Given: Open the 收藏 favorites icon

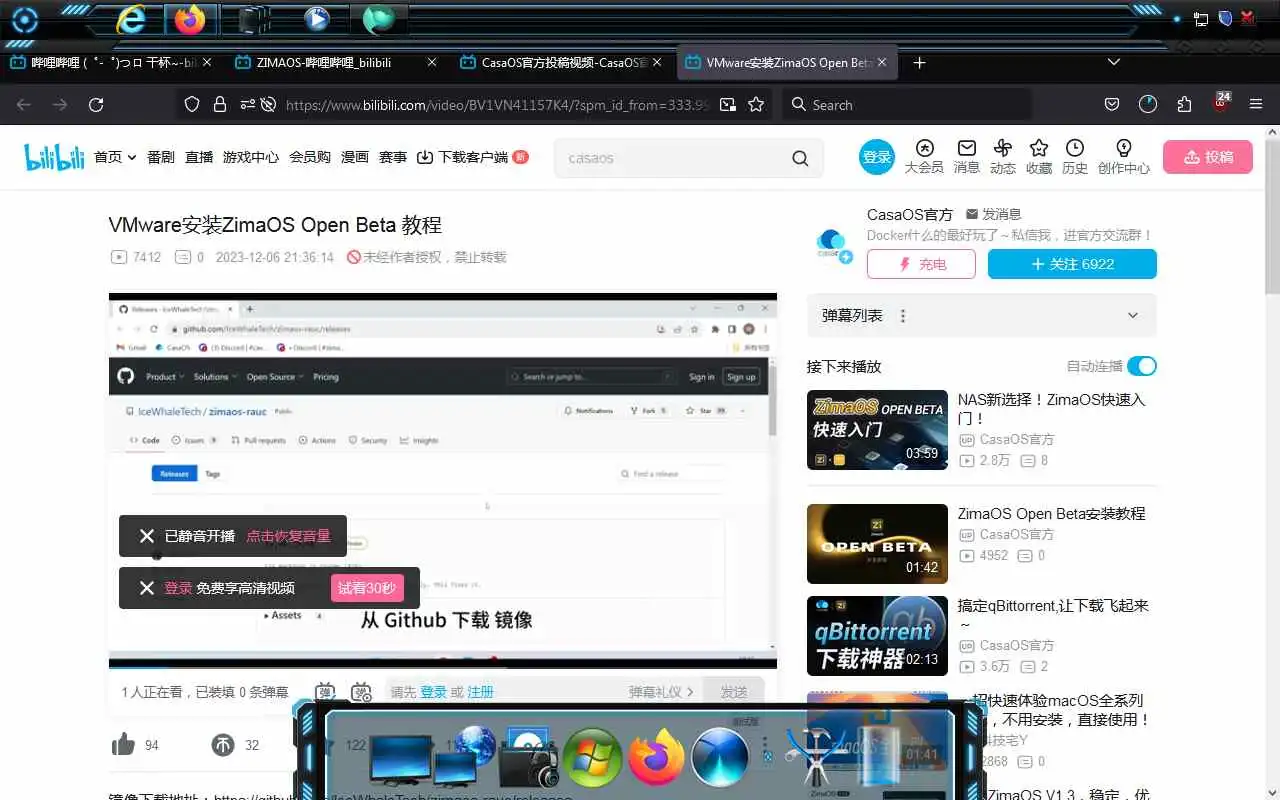Looking at the screenshot, I should coord(1039,157).
